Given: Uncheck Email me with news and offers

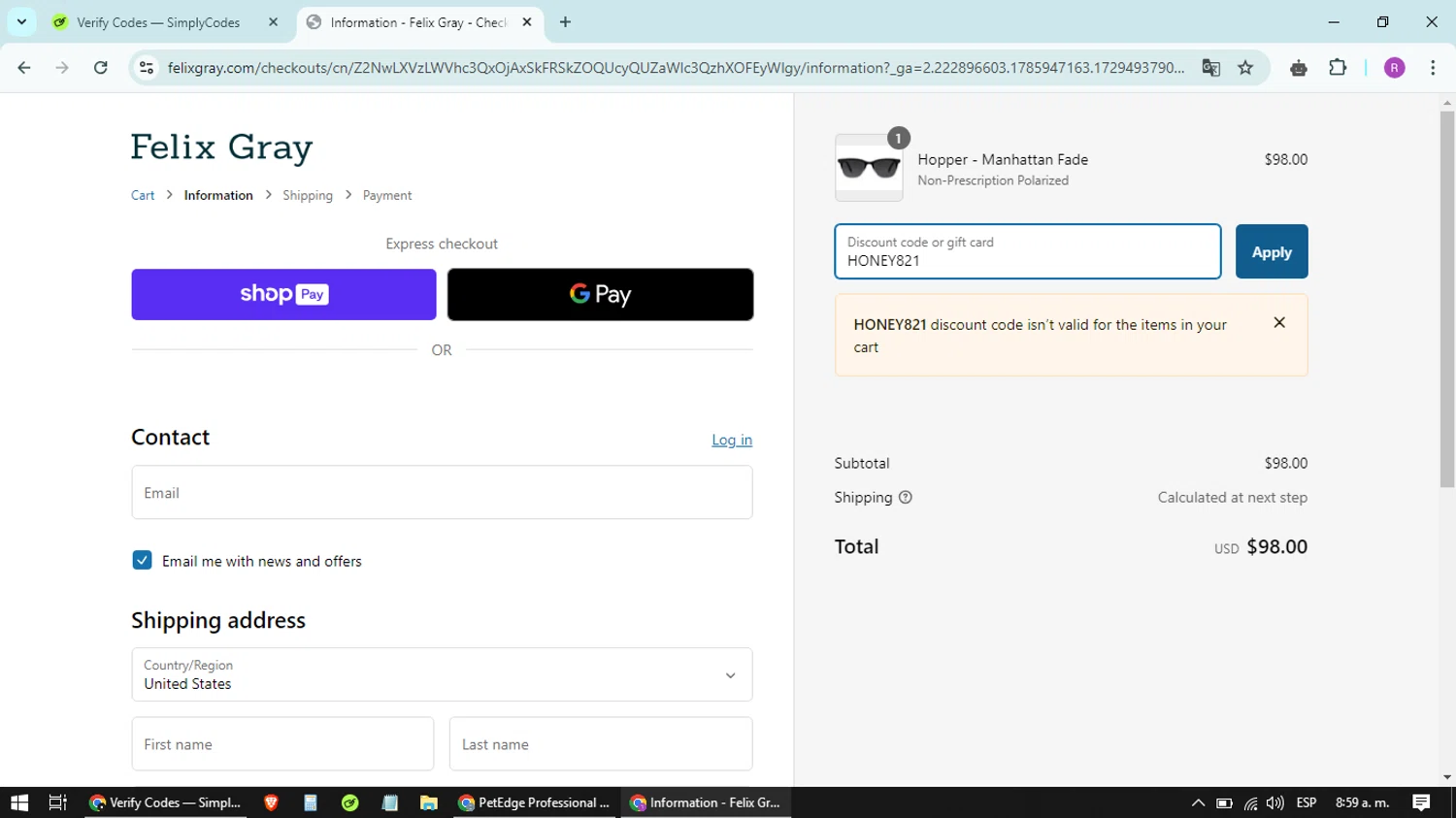Looking at the screenshot, I should point(142,560).
